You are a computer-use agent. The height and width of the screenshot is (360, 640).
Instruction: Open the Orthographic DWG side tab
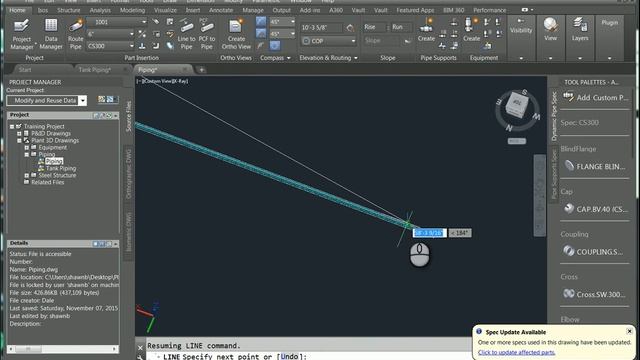pos(129,174)
